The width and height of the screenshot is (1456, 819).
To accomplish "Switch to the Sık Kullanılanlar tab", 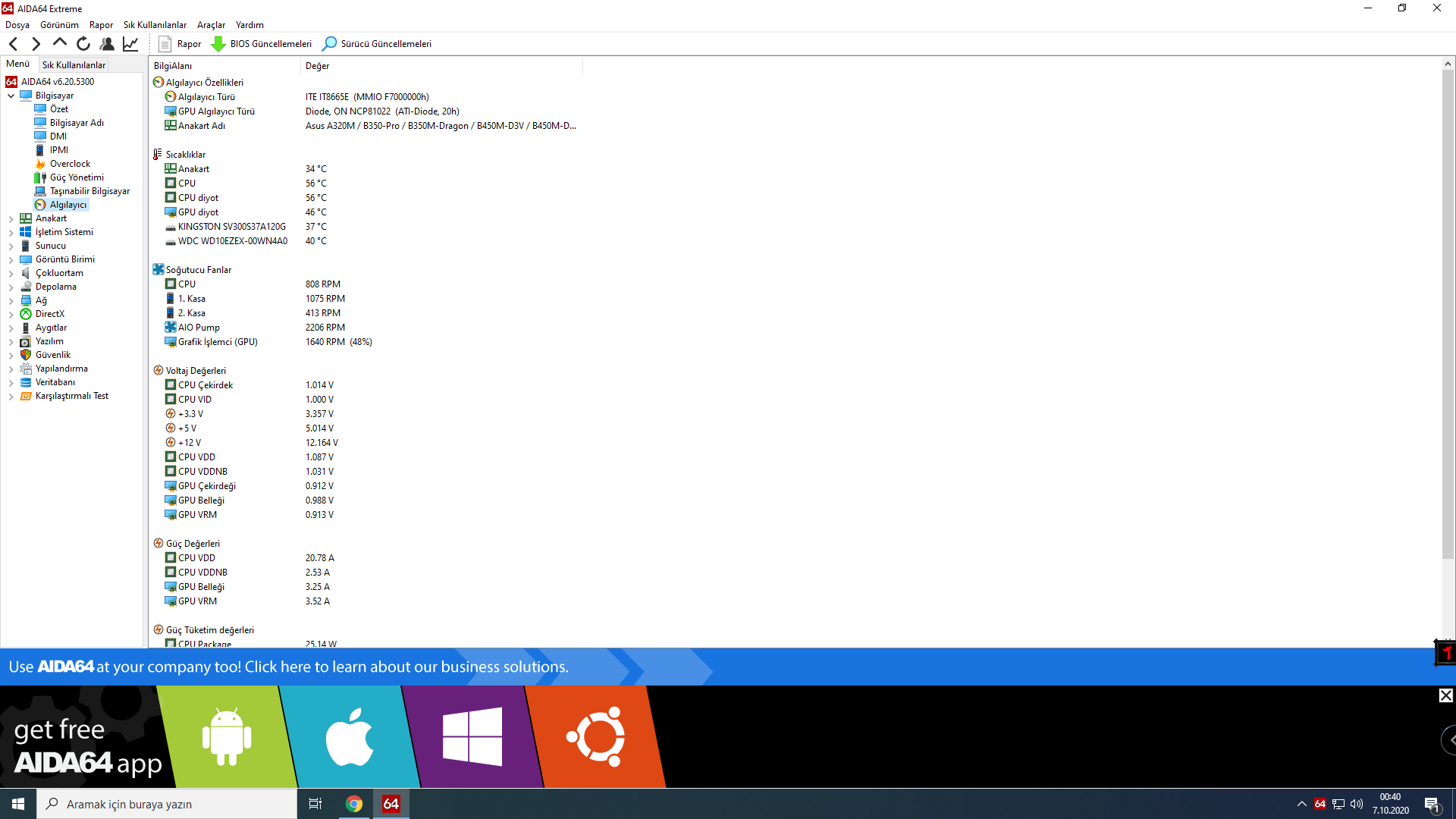I will (x=74, y=65).
